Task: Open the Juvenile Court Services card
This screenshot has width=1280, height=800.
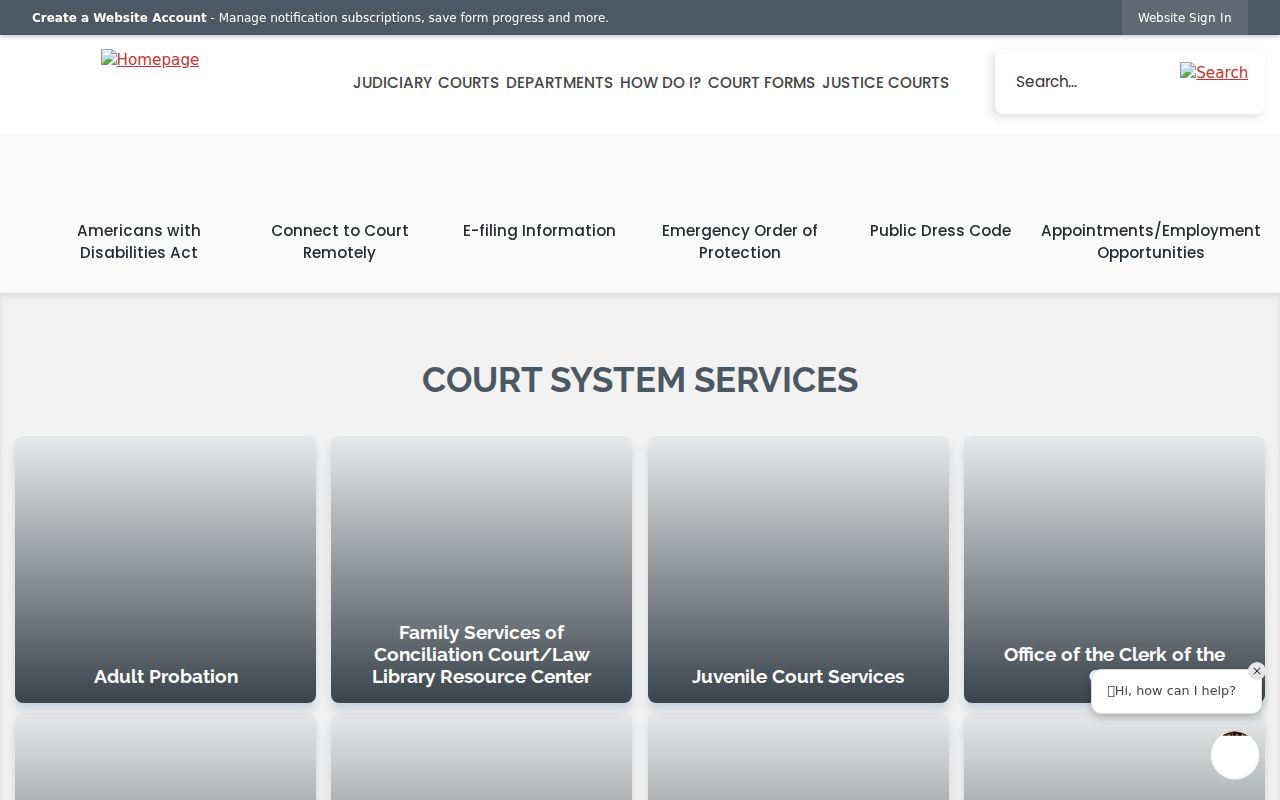Action: click(x=798, y=569)
